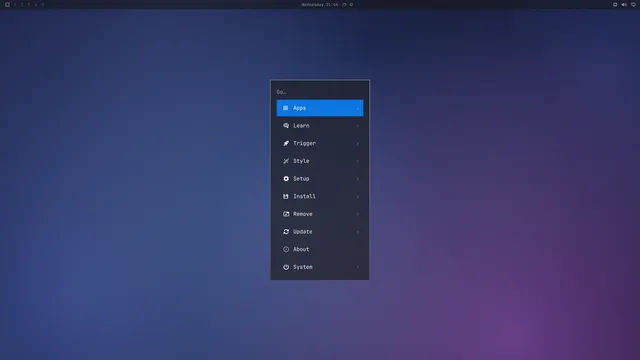Click the refresh icon beside Update
The width and height of the screenshot is (640, 360).
[x=286, y=231]
